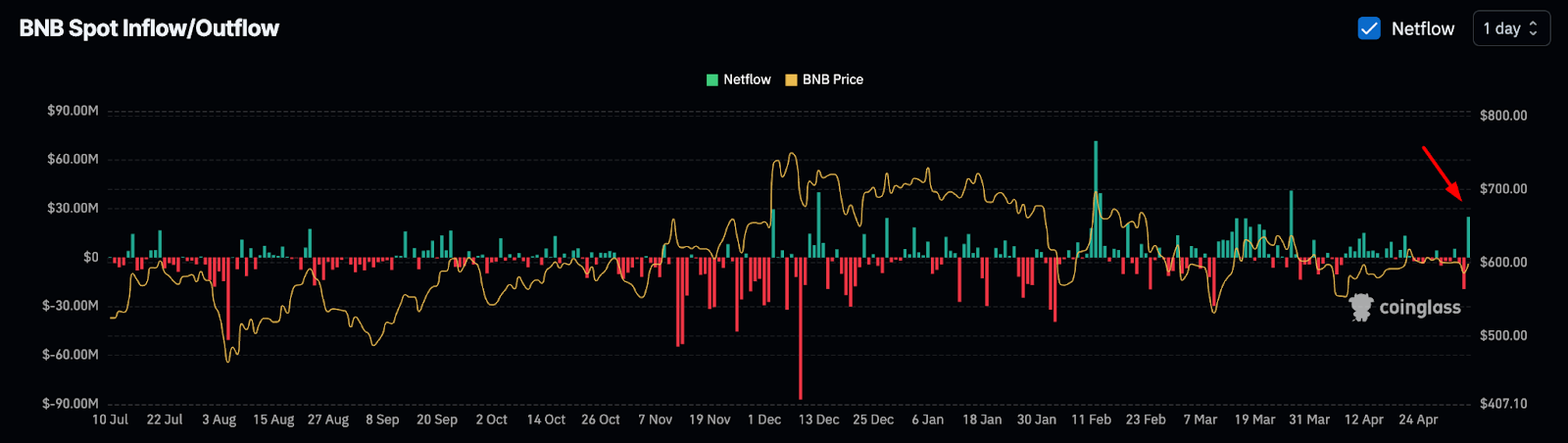This screenshot has width=1568, height=443.
Task: Click the $30.00M left axis label
Action: click(73, 208)
